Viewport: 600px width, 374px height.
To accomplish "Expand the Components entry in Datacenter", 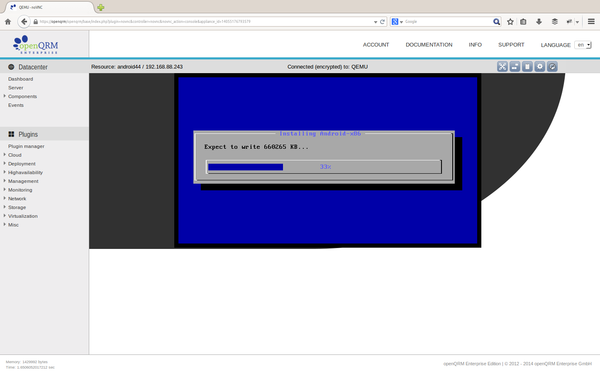I will point(22,96).
